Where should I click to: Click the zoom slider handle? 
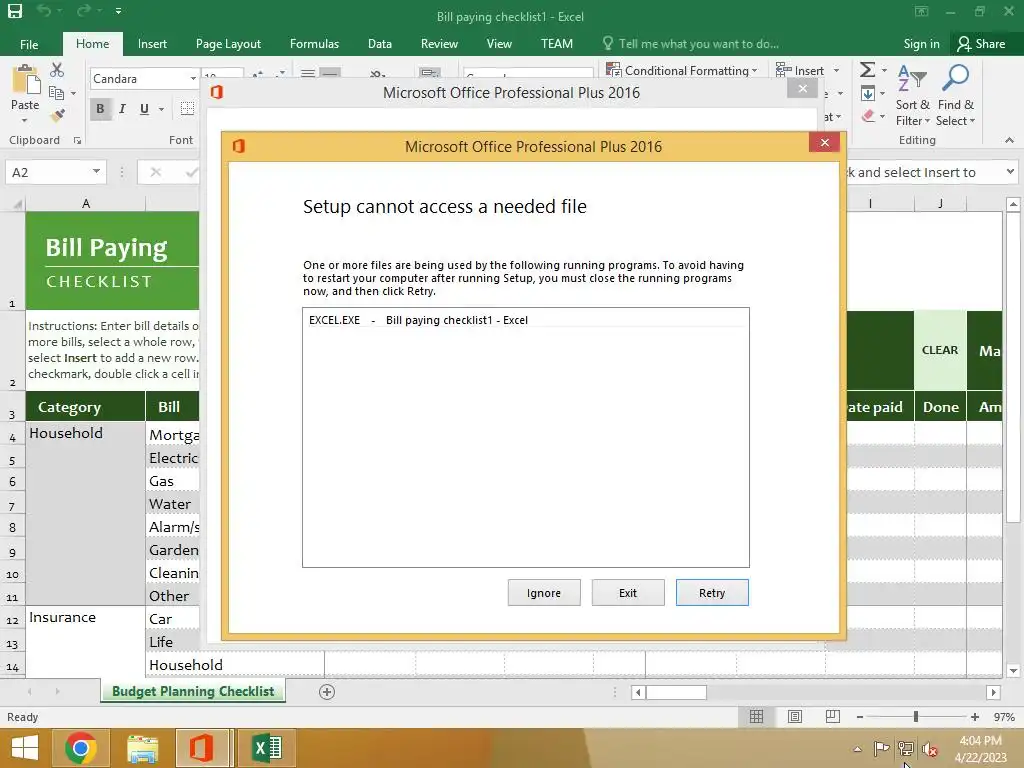pos(916,717)
